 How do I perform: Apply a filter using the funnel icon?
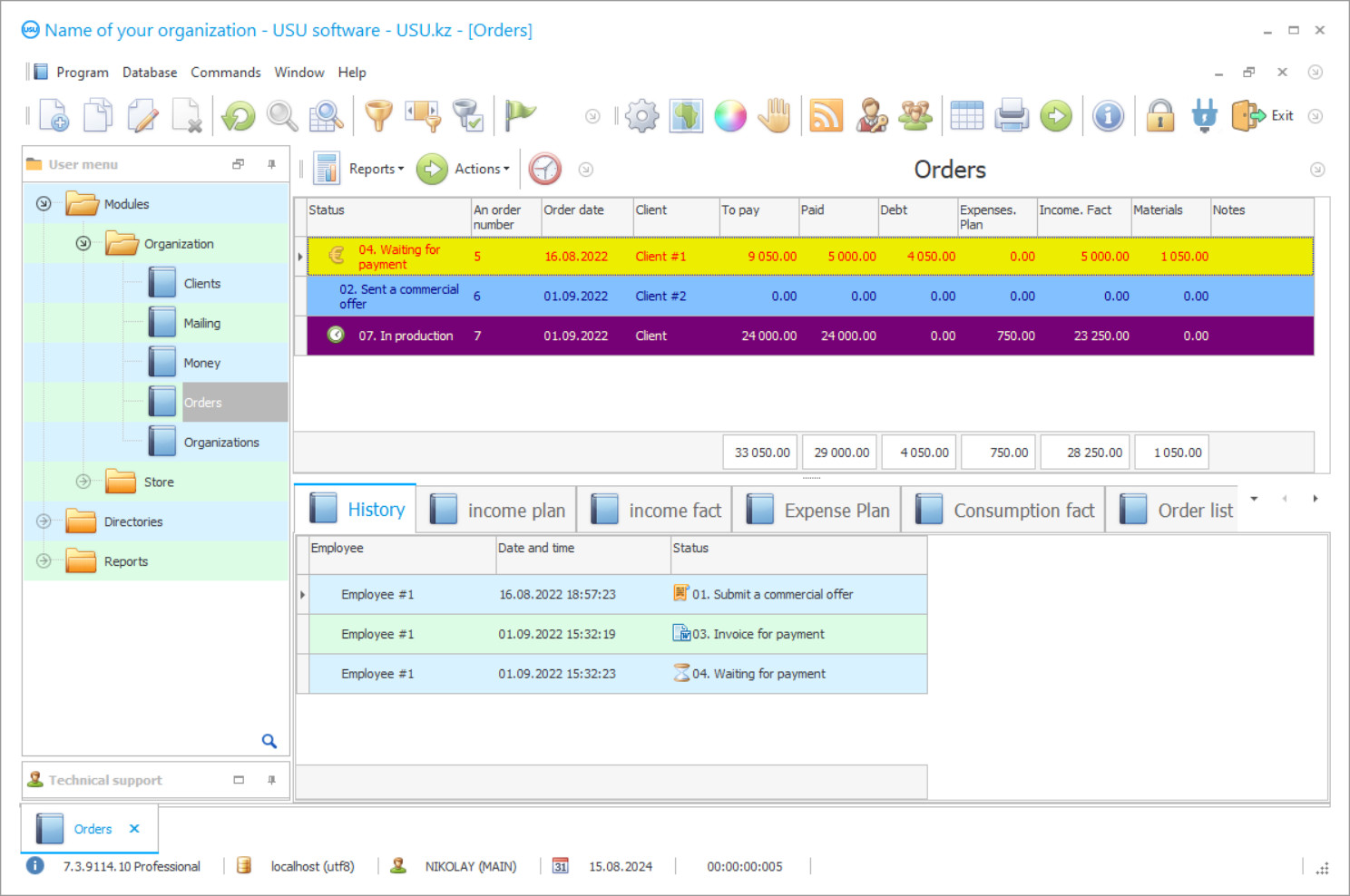pos(378,115)
